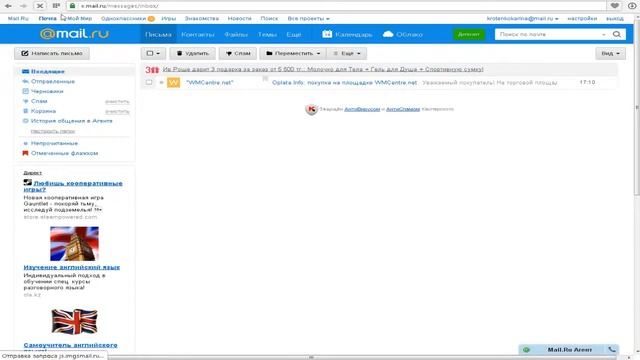Click очистить next to Корзина folder
The image size is (640, 360).
click(117, 111)
